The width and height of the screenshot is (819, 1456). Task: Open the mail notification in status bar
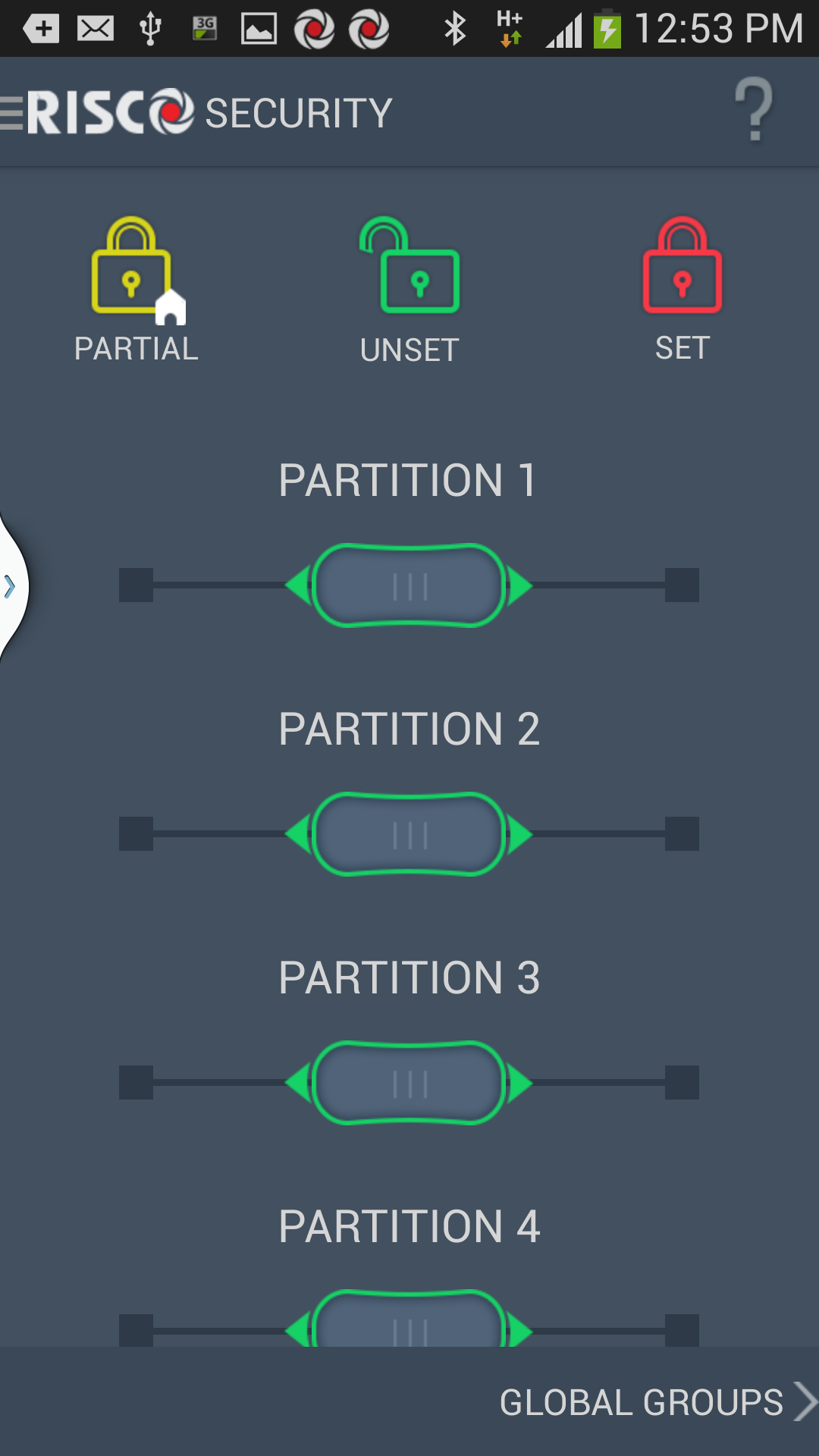[96, 29]
